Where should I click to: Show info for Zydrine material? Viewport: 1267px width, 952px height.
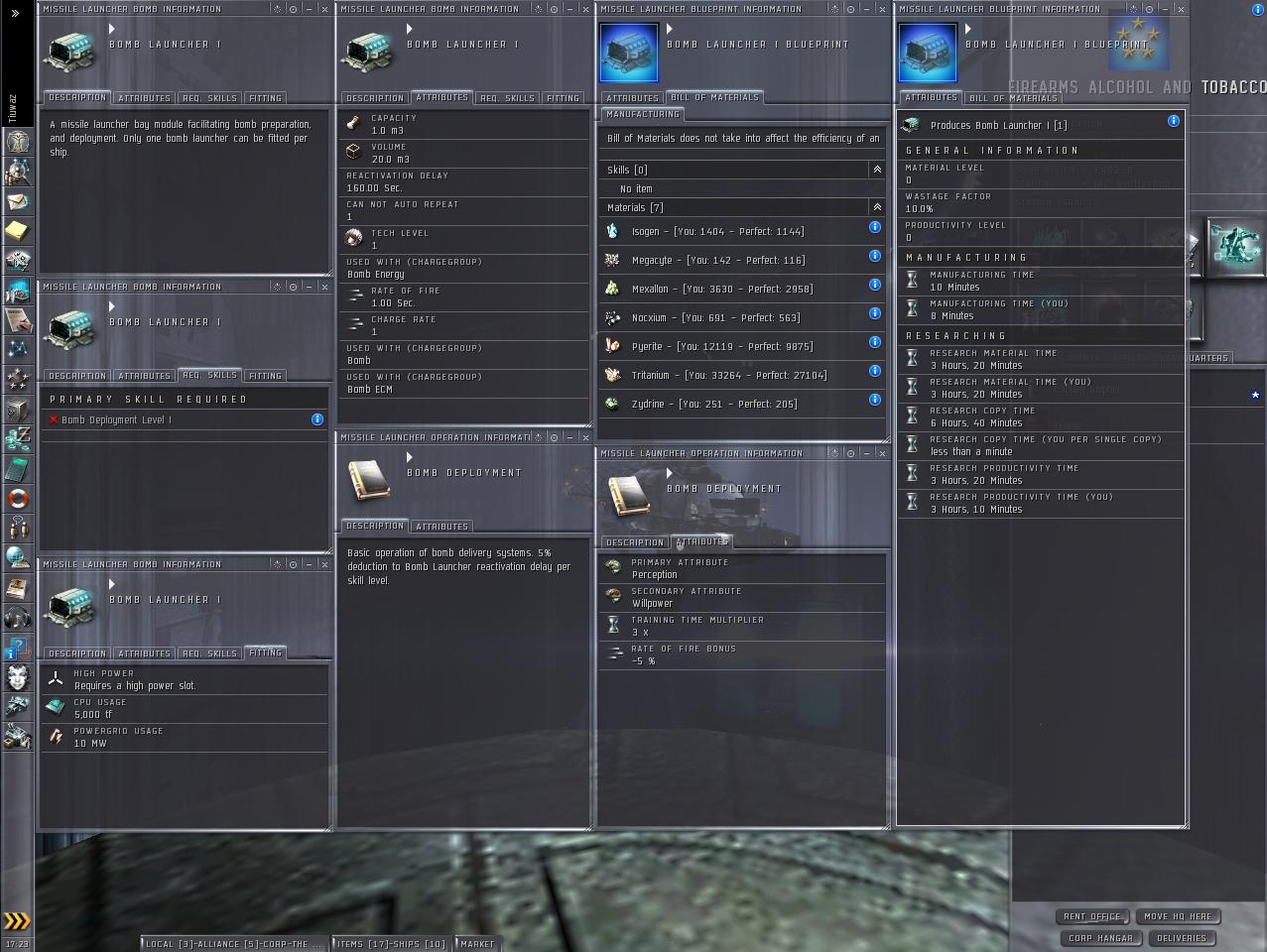click(x=874, y=400)
